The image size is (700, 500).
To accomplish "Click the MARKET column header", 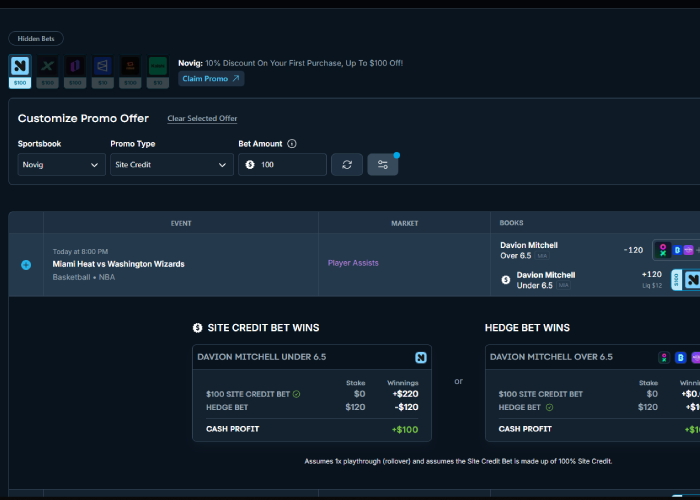I will tap(404, 223).
